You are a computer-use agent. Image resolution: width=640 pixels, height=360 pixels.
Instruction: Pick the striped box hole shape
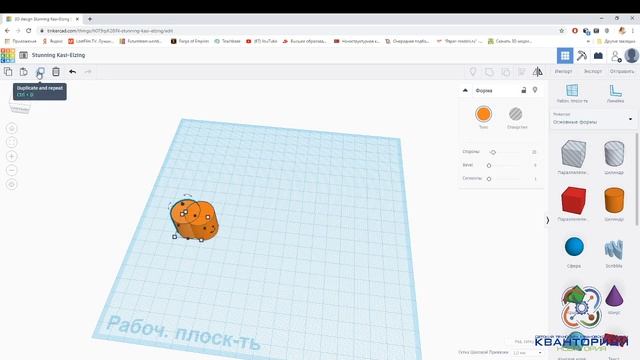coord(573,154)
